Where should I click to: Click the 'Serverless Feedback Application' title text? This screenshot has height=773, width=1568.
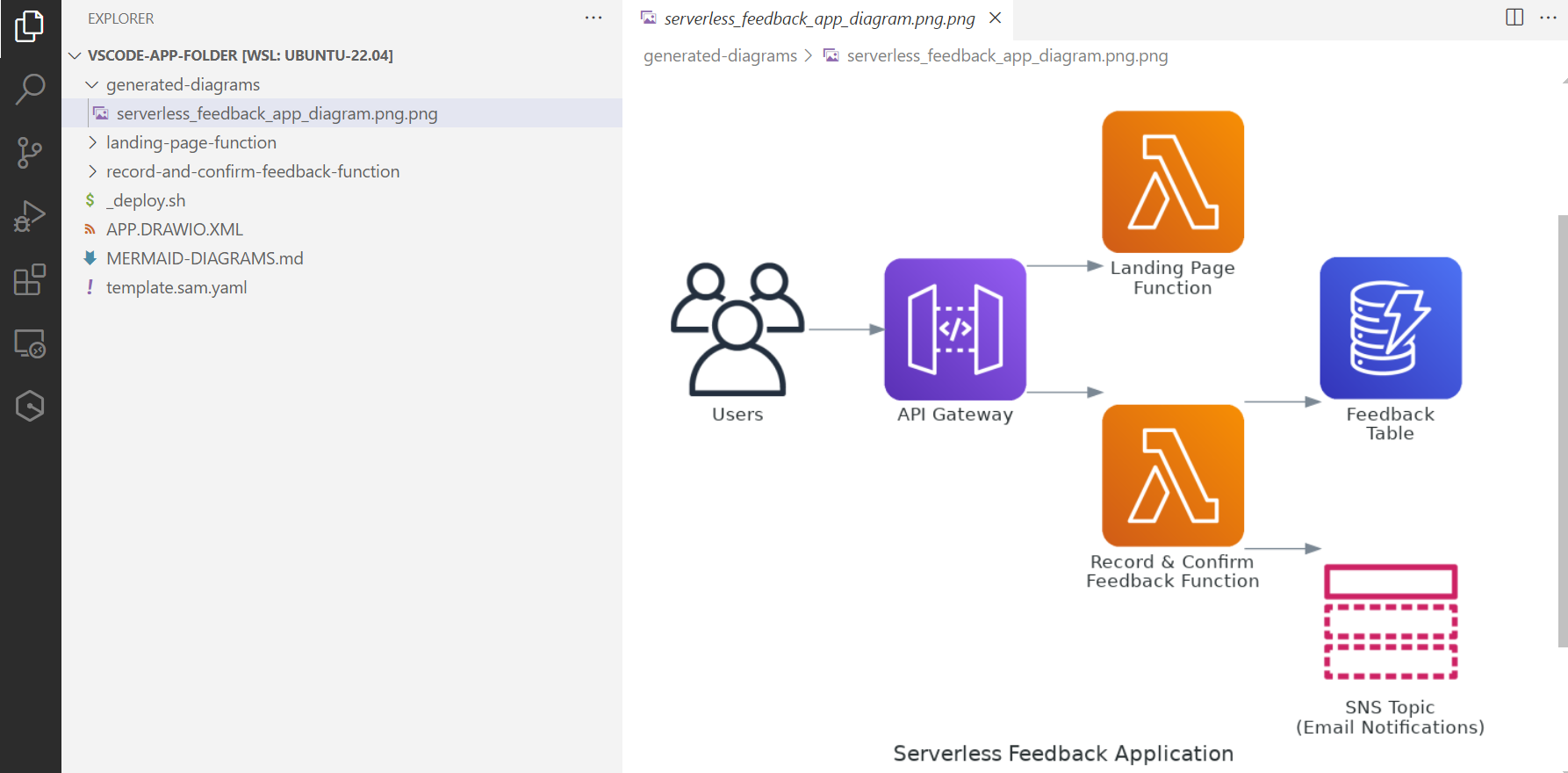pyautogui.click(x=1063, y=754)
